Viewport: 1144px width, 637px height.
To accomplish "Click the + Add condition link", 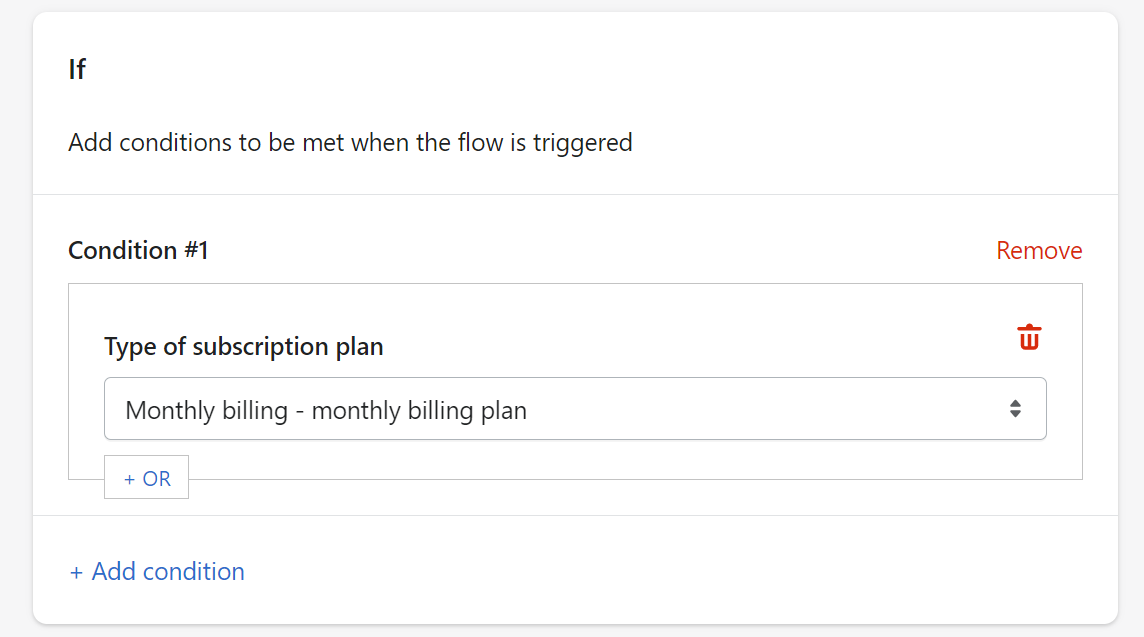I will 157,571.
